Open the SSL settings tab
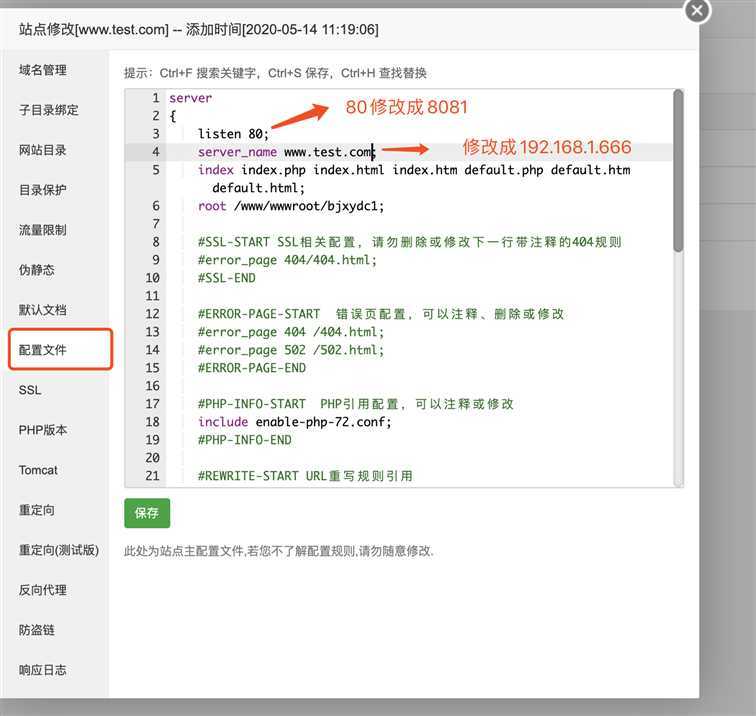The image size is (756, 716). pos(30,390)
